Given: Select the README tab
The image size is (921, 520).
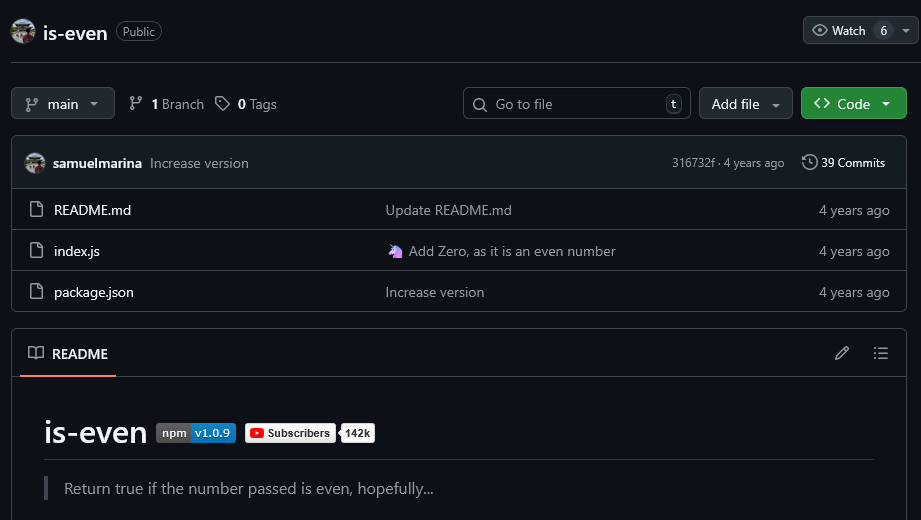Looking at the screenshot, I should [68, 354].
